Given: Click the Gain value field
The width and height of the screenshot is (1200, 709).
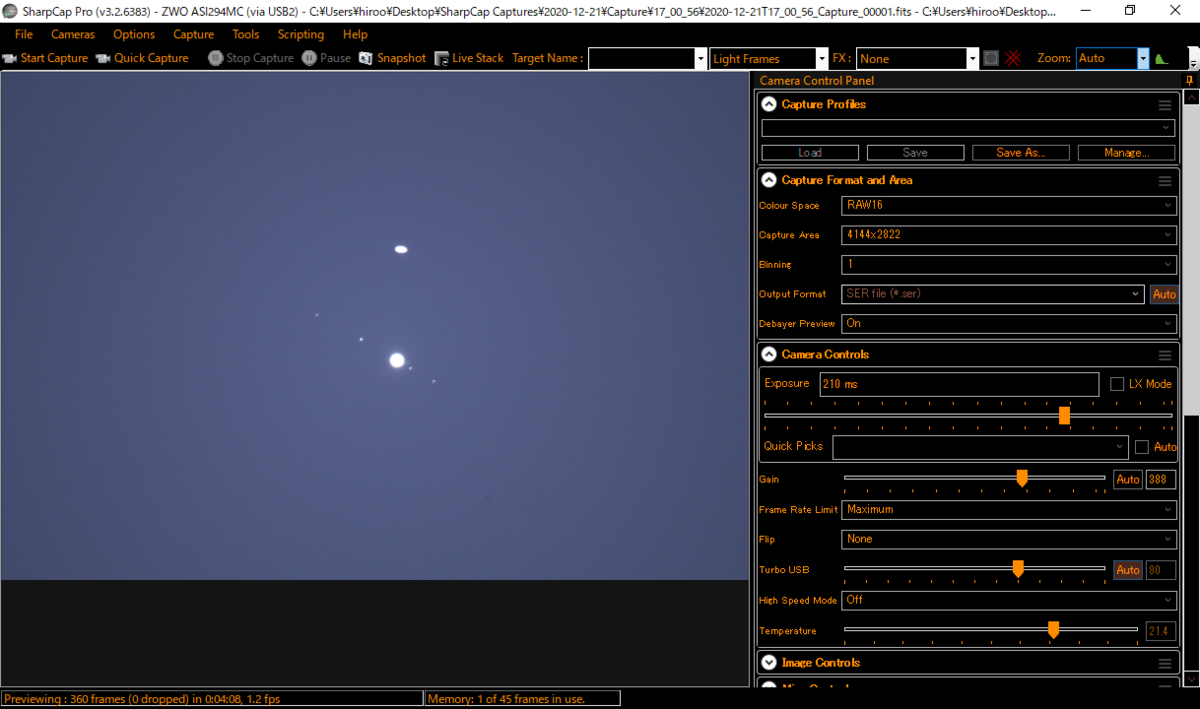Looking at the screenshot, I should click(1160, 480).
